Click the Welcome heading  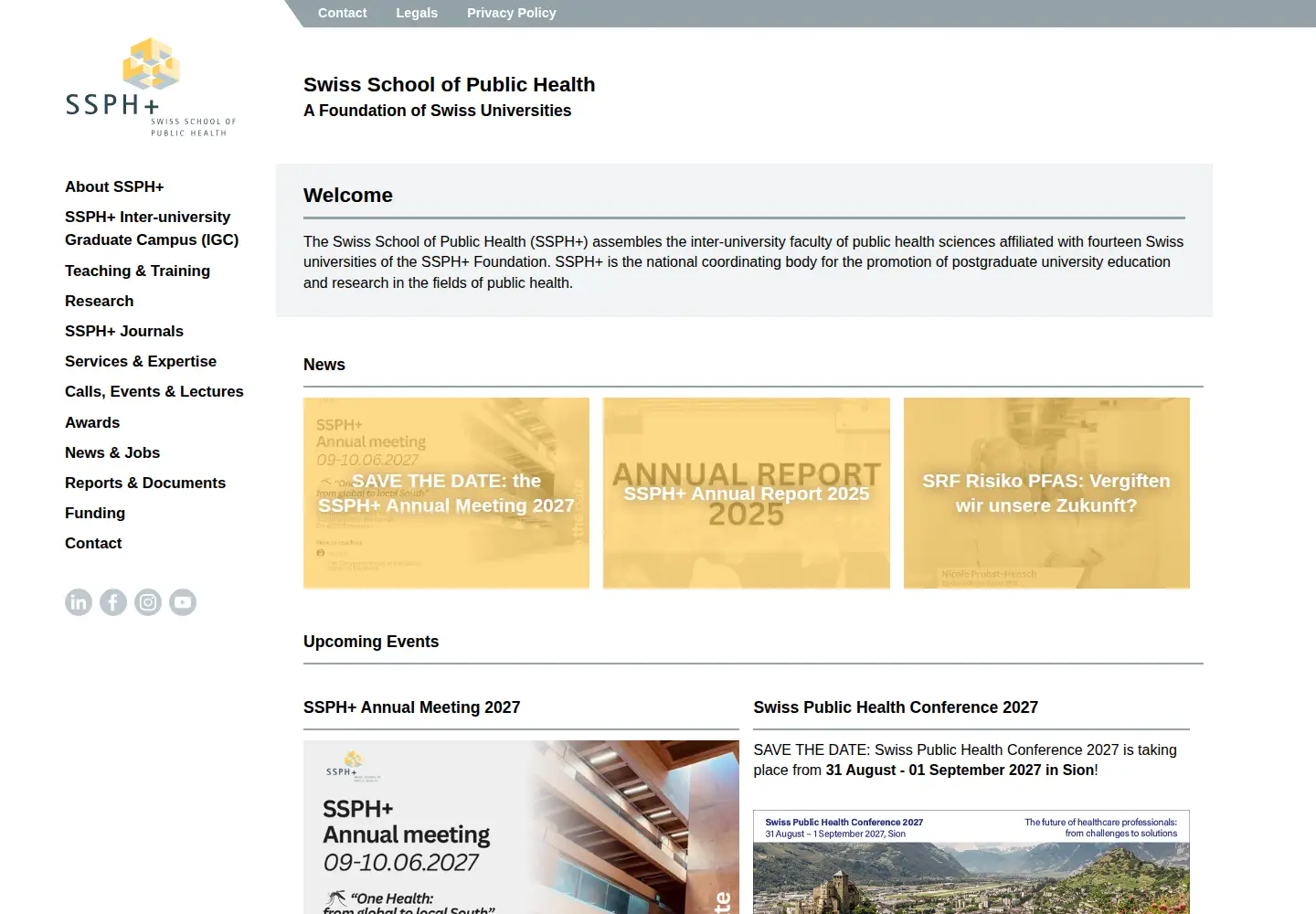(x=348, y=196)
